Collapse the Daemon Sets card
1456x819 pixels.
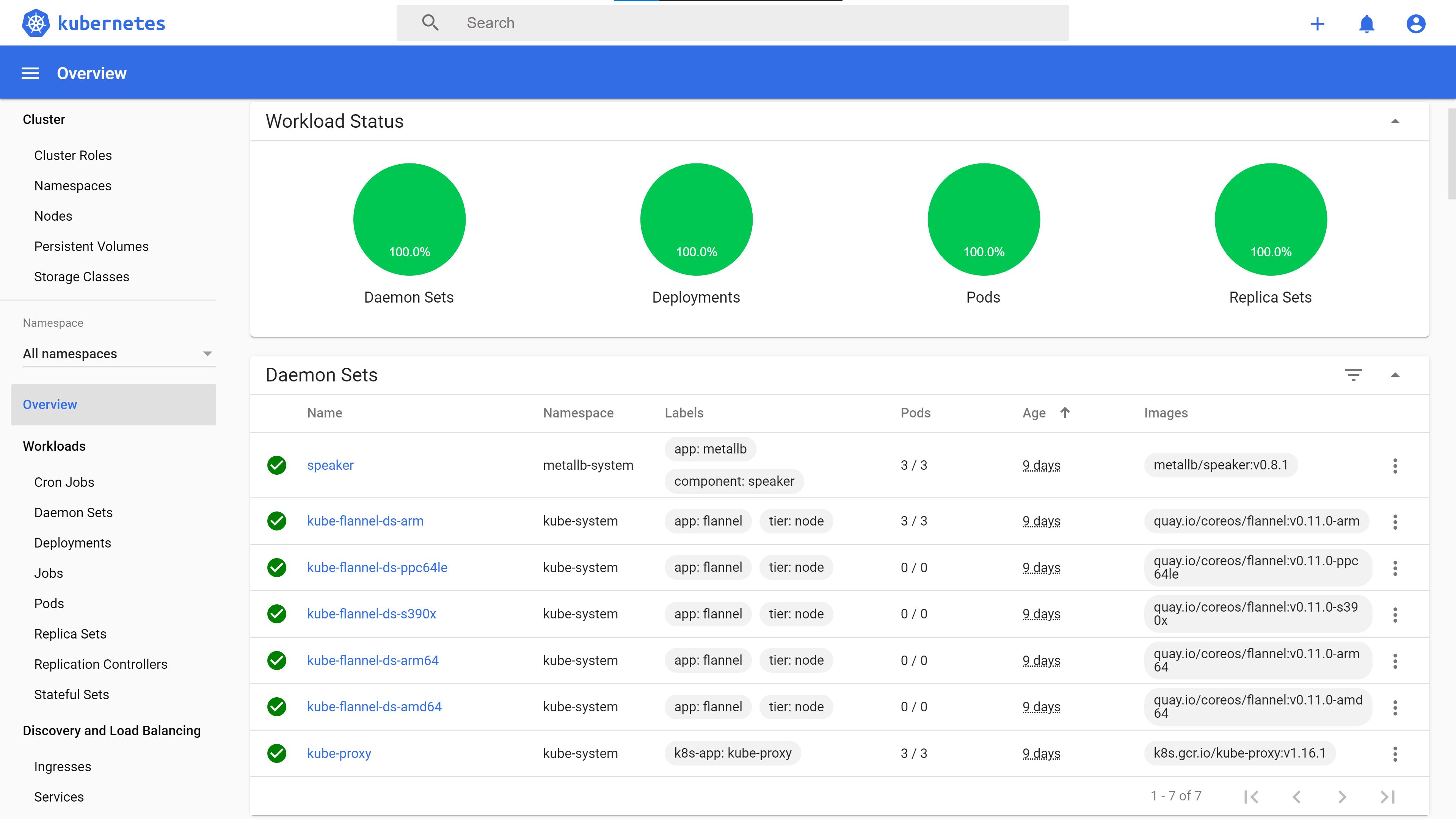click(1396, 375)
